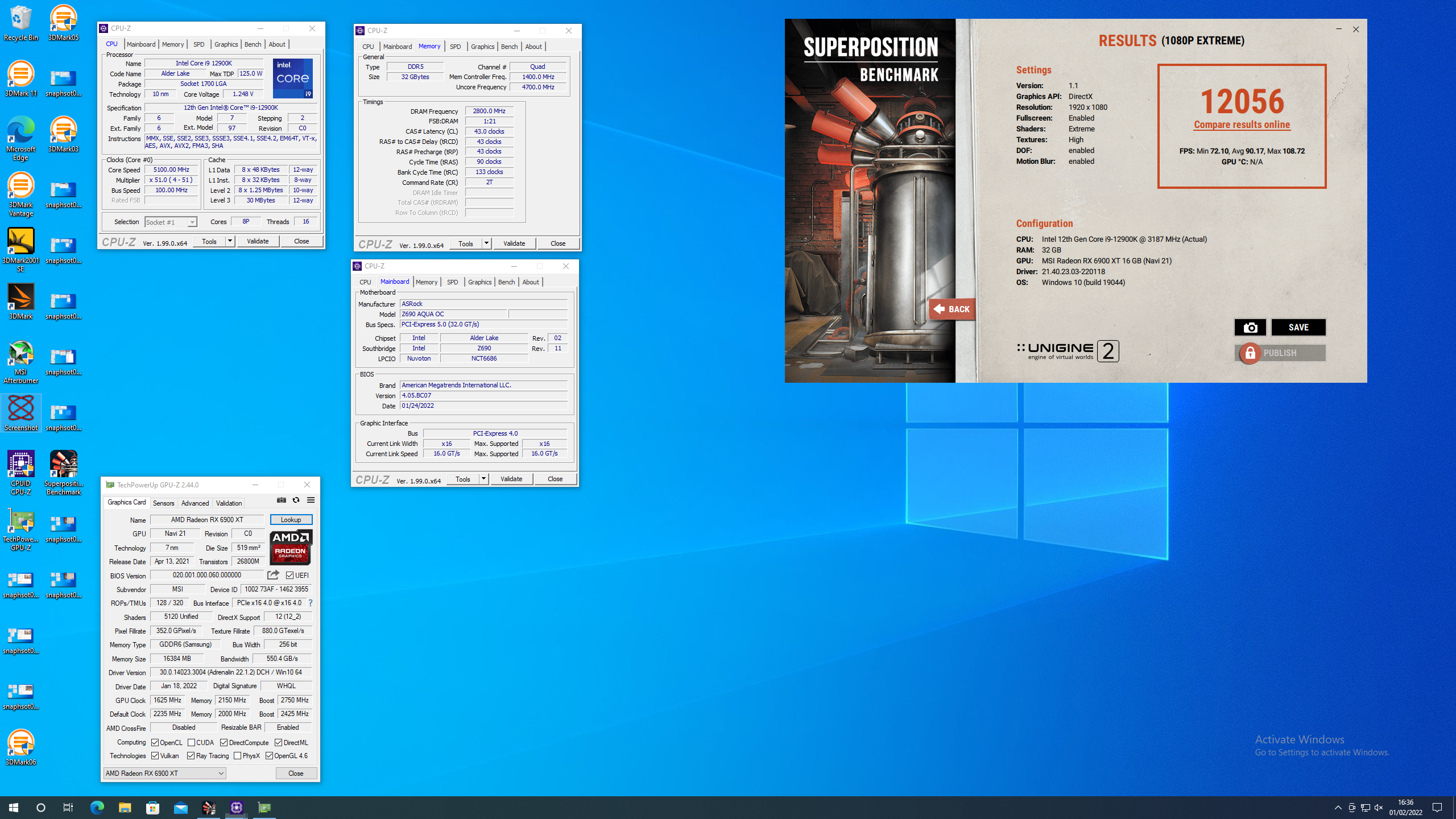Screen dimensions: 1456x819
Task: Click the clock and date in taskbar
Action: pyautogui.click(x=1405, y=808)
